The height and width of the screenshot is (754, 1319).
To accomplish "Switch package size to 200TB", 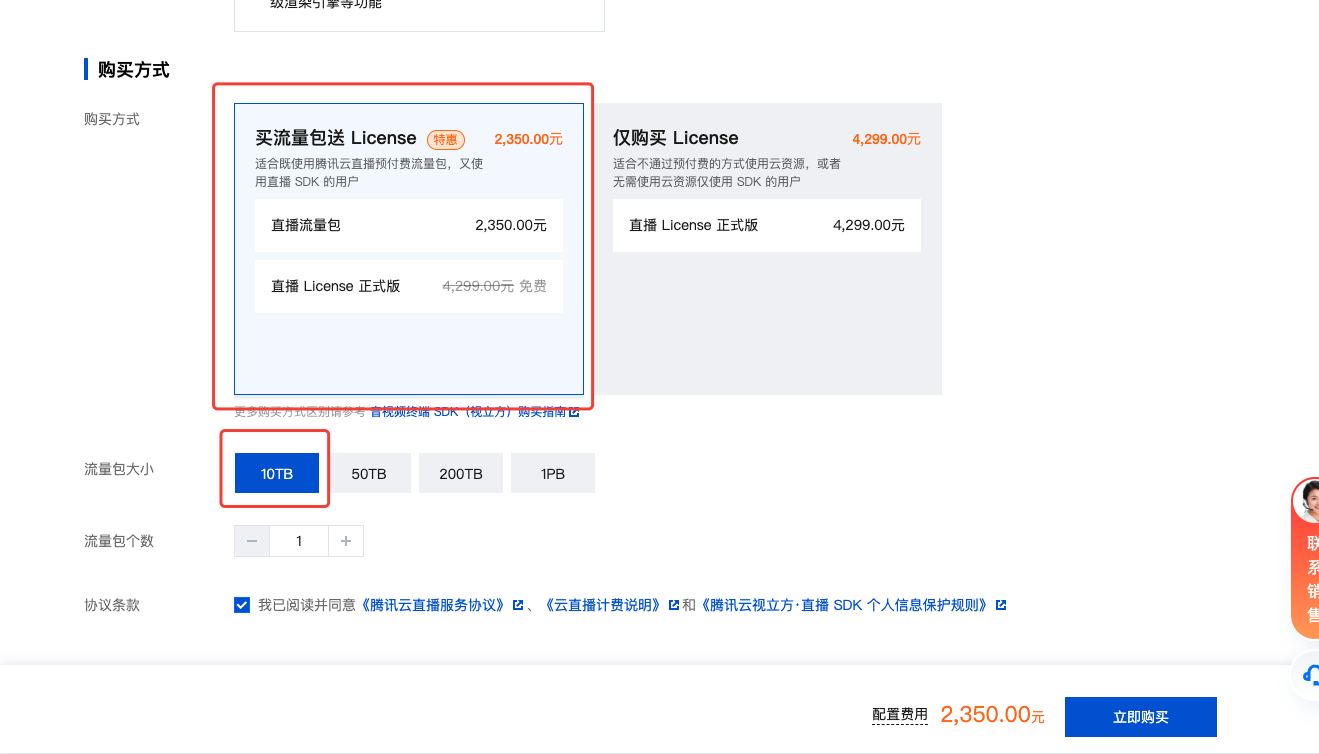I will pos(460,473).
